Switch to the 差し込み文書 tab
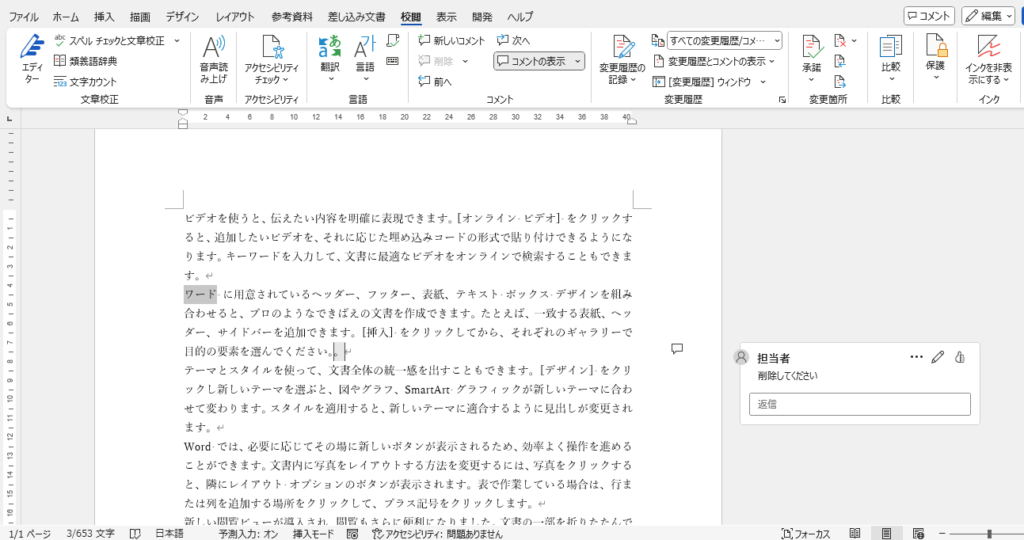 (357, 17)
